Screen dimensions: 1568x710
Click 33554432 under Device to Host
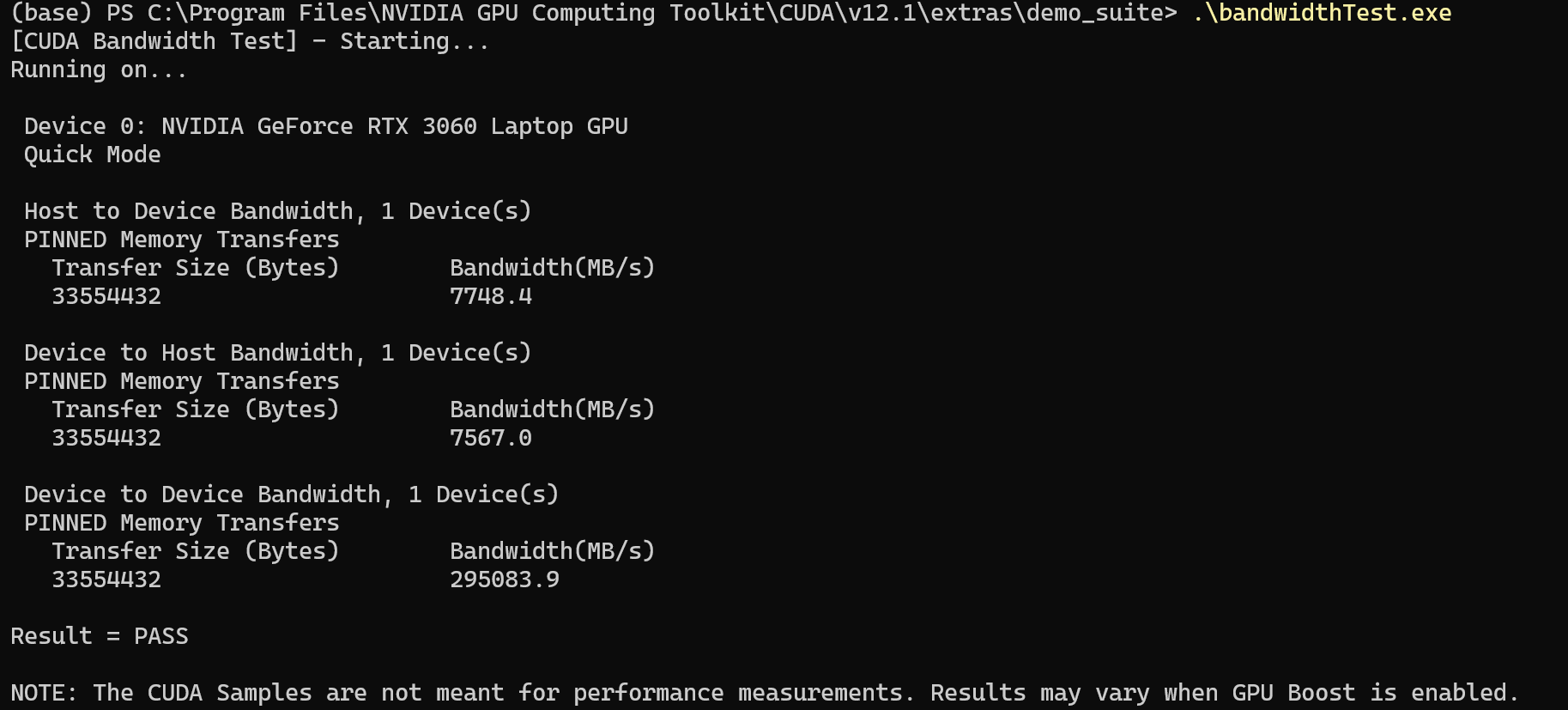pyautogui.click(x=106, y=438)
